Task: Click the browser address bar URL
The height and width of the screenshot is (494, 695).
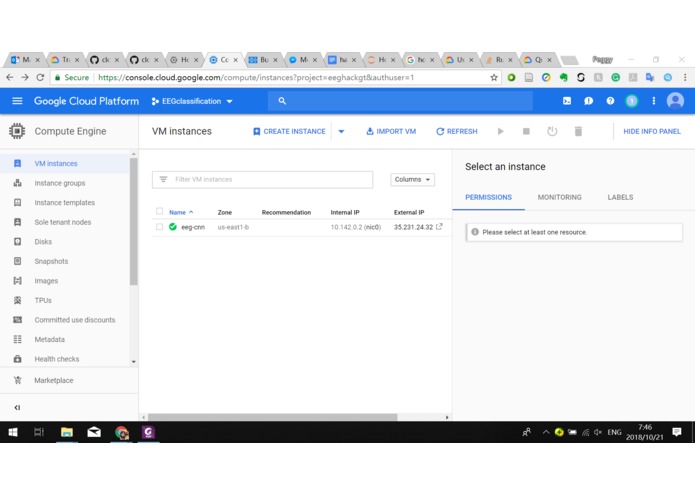Action: [256, 78]
